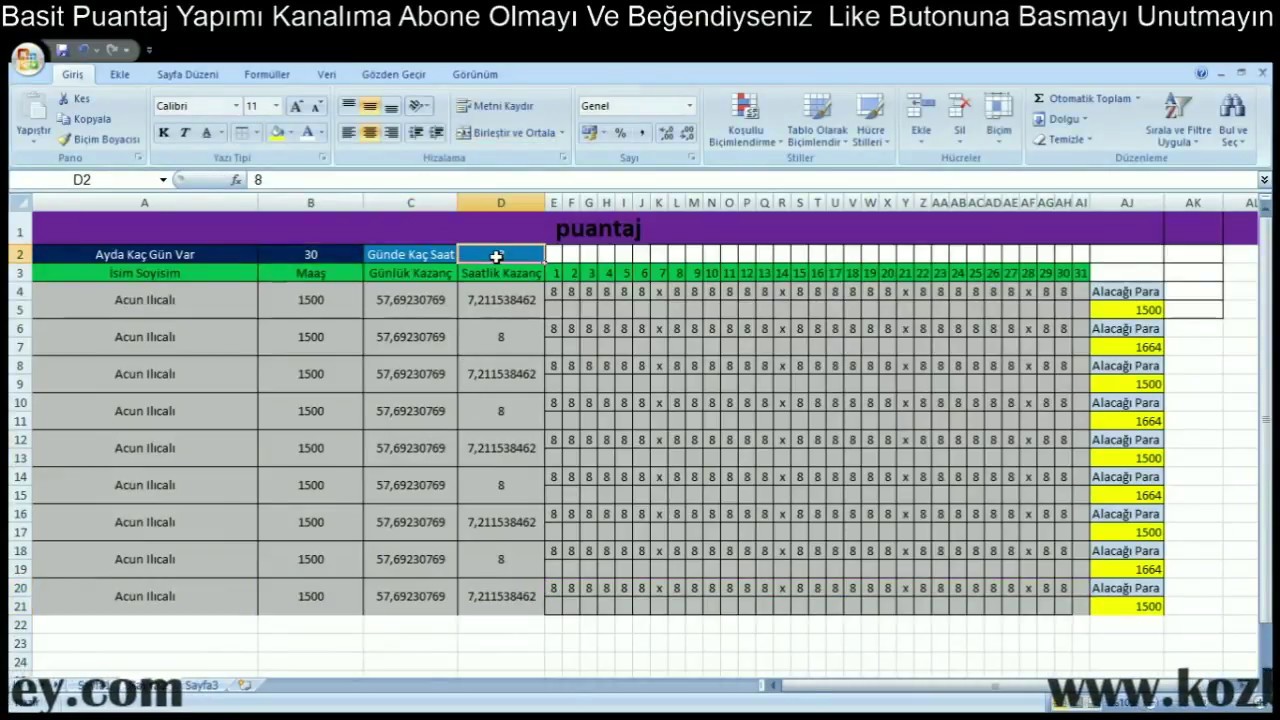
Task: Toggle italic T formatting
Action: pyautogui.click(x=185, y=132)
